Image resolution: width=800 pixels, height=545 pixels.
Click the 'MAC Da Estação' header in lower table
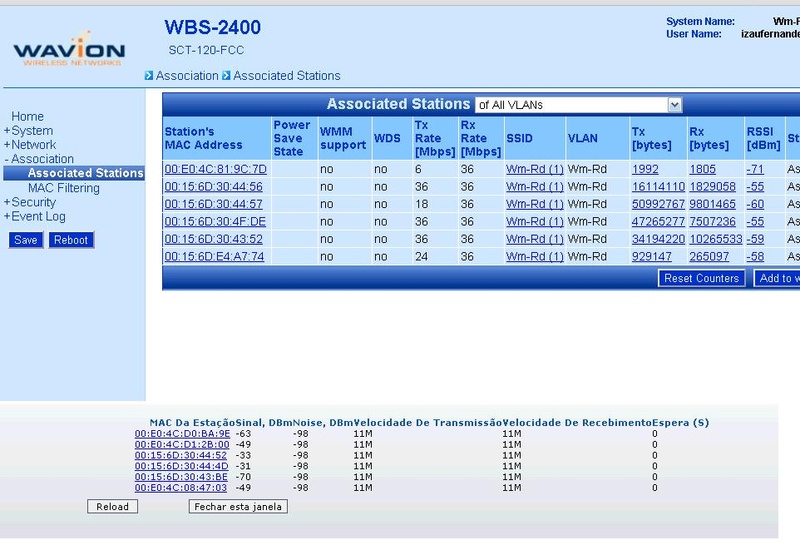pyautogui.click(x=192, y=423)
